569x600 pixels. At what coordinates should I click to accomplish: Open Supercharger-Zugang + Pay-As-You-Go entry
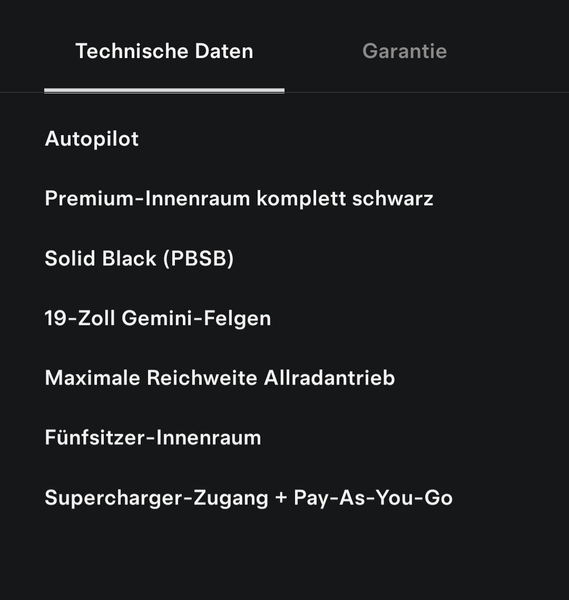pyautogui.click(x=249, y=498)
